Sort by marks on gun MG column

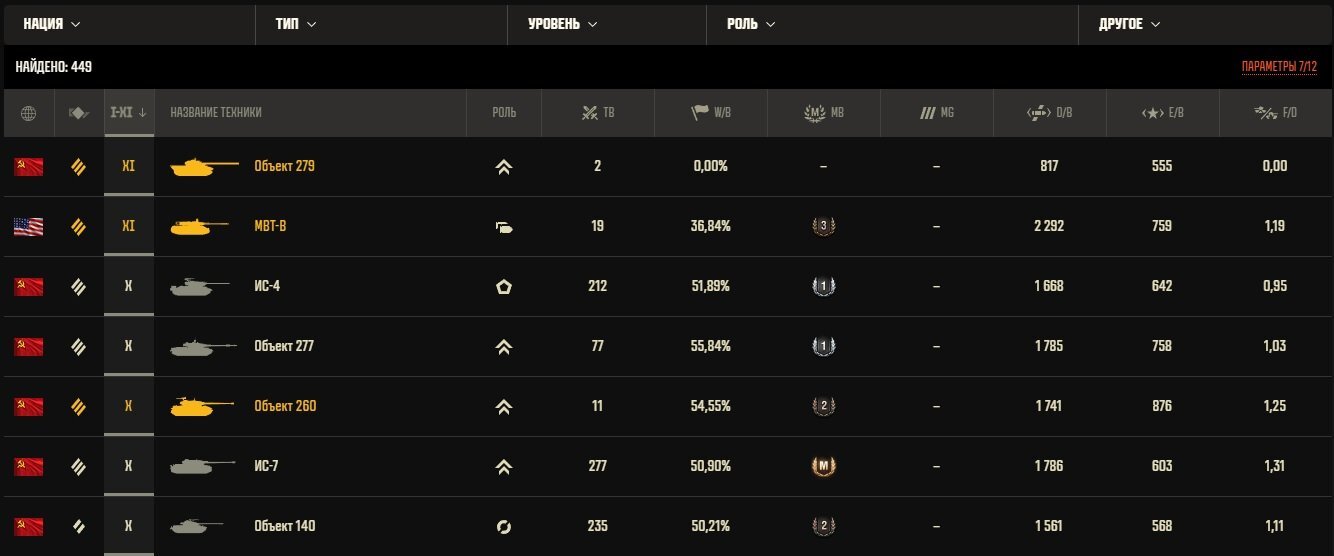click(x=937, y=113)
